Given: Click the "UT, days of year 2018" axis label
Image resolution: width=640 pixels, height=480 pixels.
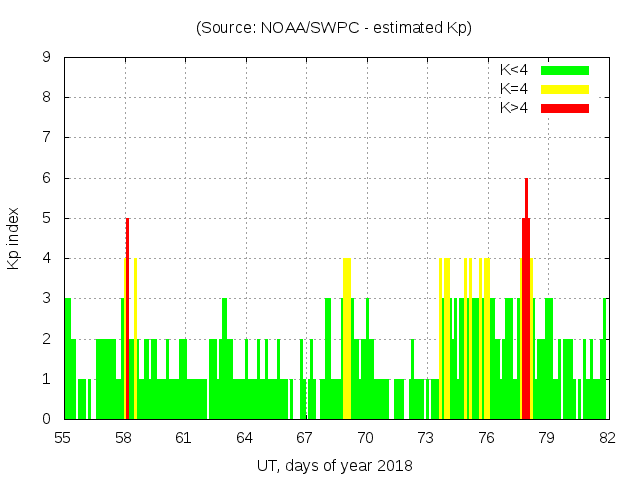Looking at the screenshot, I should 334,465.
